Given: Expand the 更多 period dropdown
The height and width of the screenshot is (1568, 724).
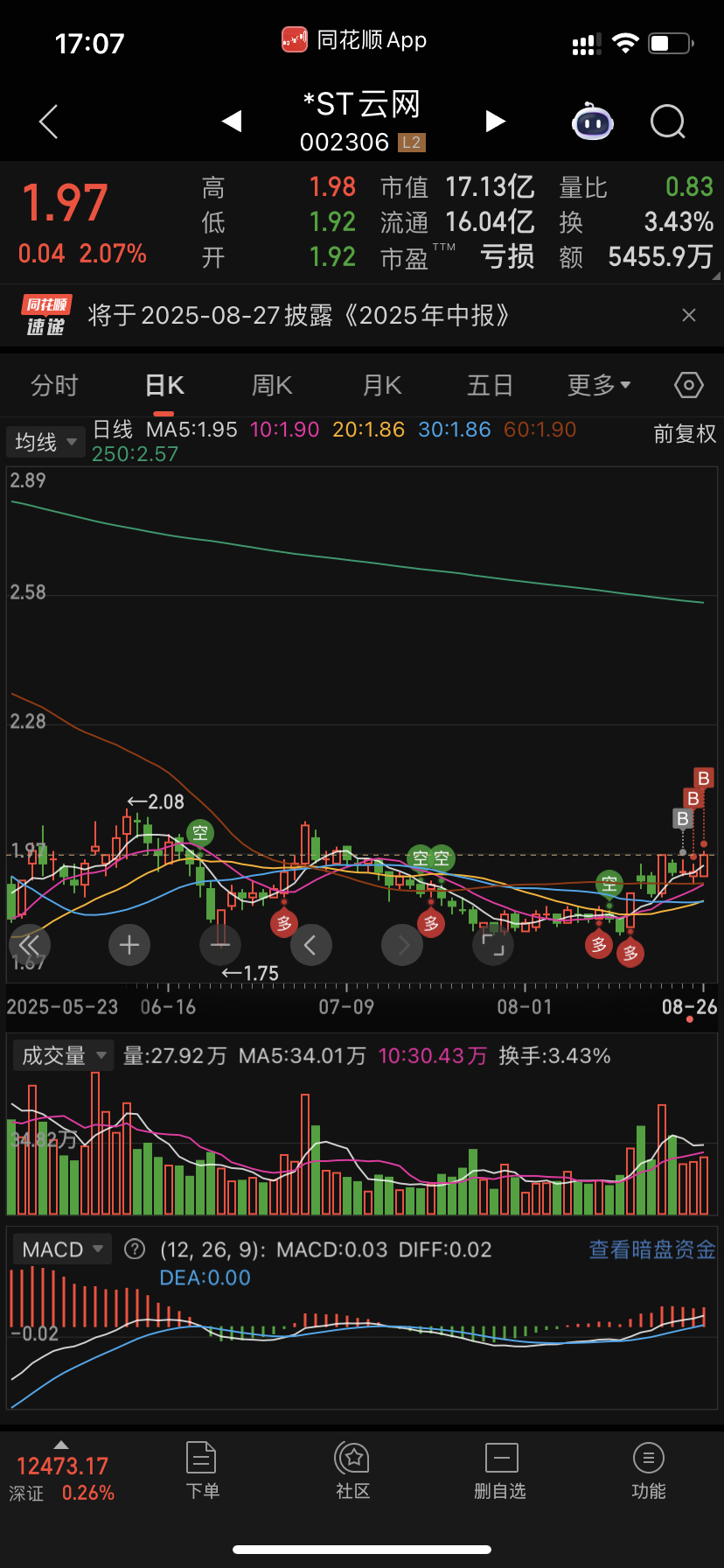Looking at the screenshot, I should [x=599, y=386].
